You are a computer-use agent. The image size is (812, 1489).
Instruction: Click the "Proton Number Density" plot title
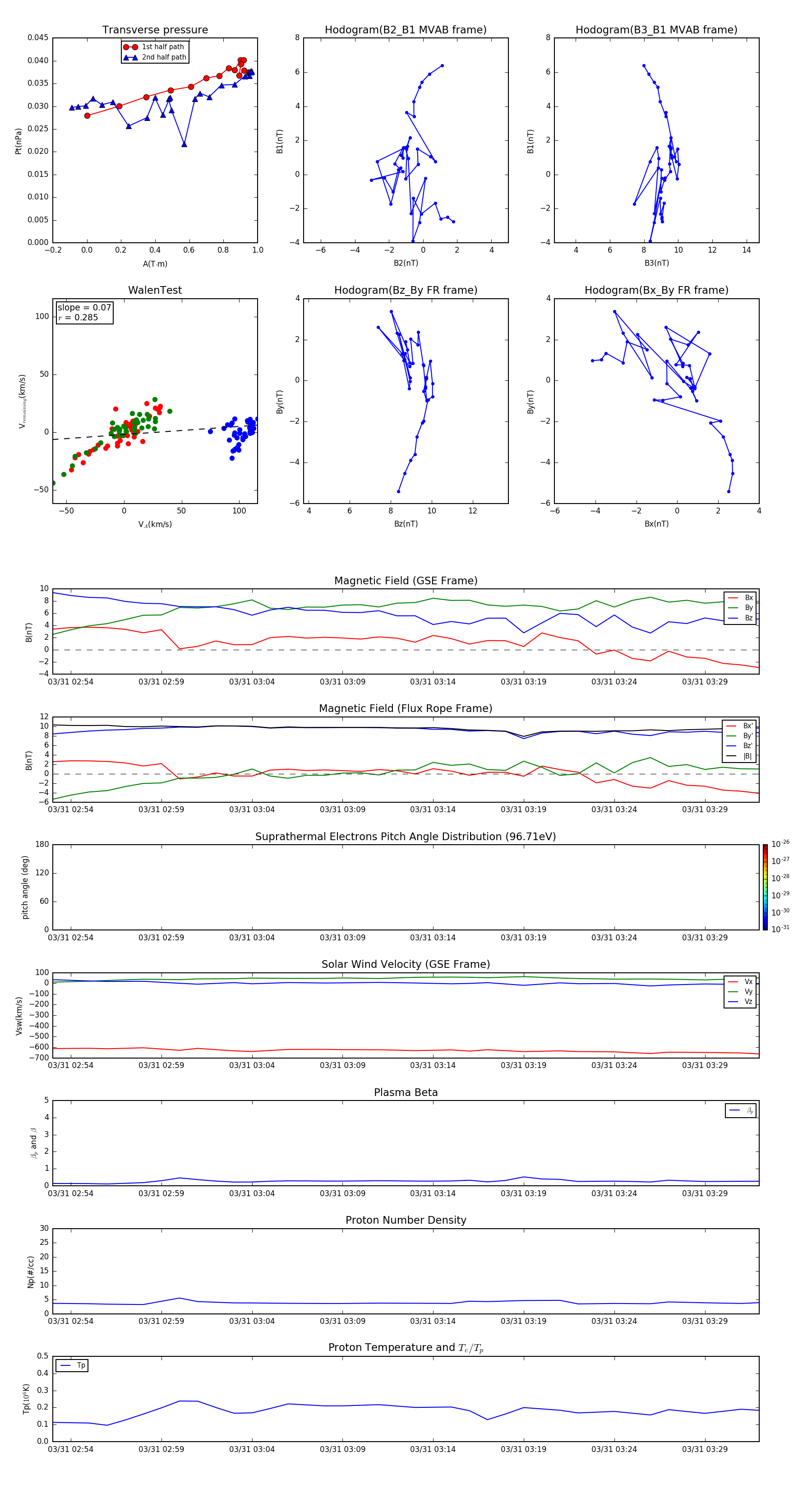point(406,1220)
